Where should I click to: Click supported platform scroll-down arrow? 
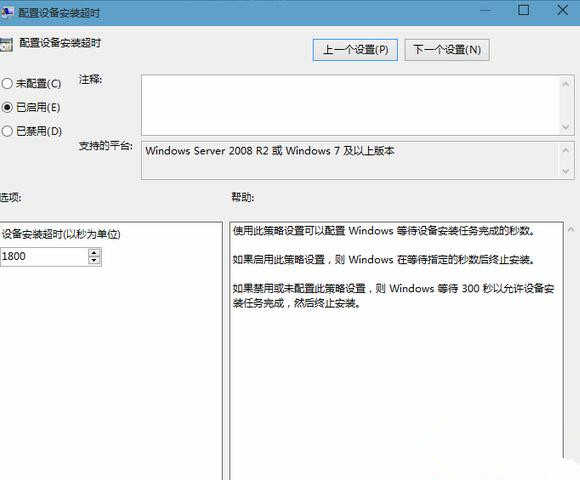point(566,171)
